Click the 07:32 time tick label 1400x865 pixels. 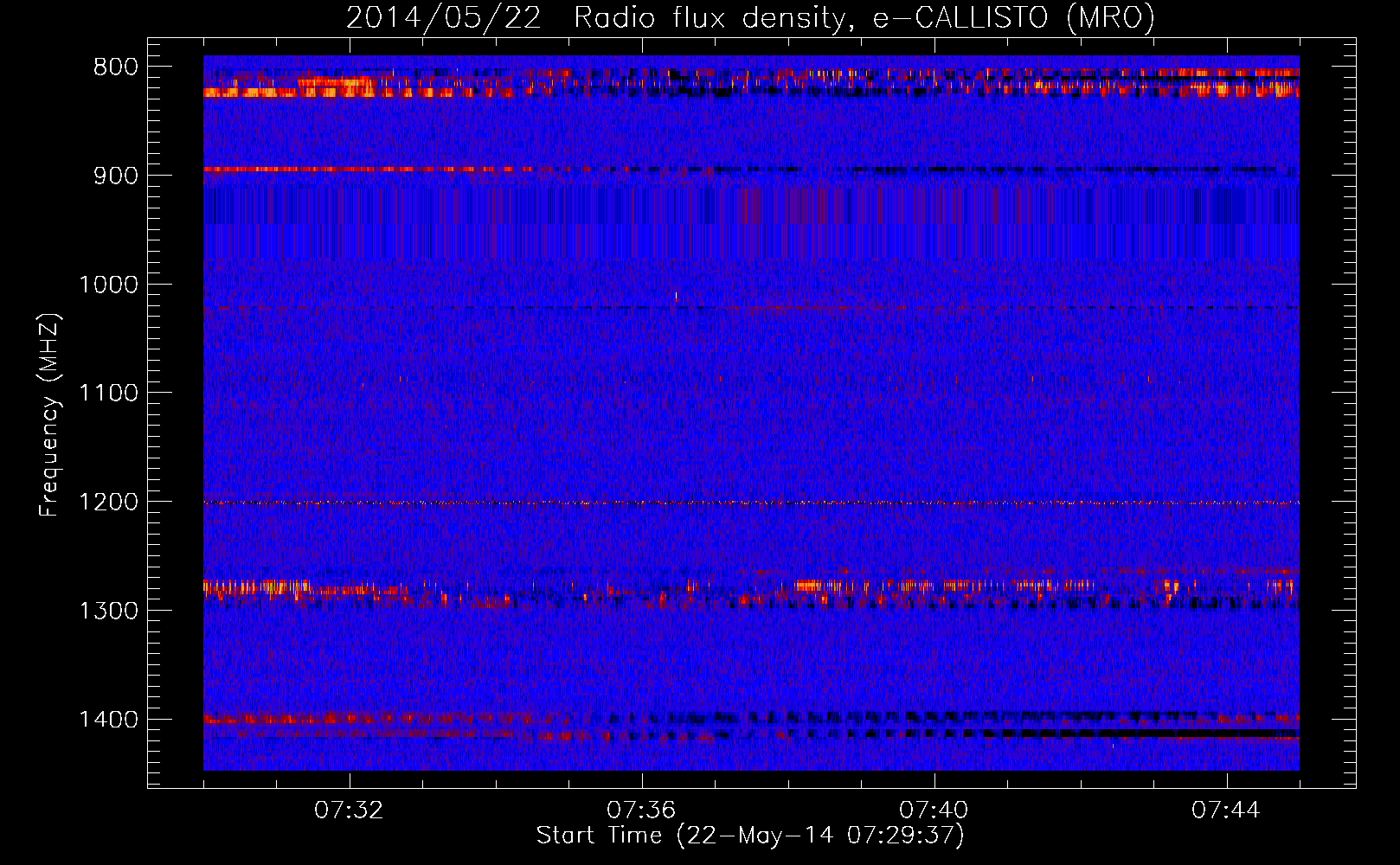(350, 811)
